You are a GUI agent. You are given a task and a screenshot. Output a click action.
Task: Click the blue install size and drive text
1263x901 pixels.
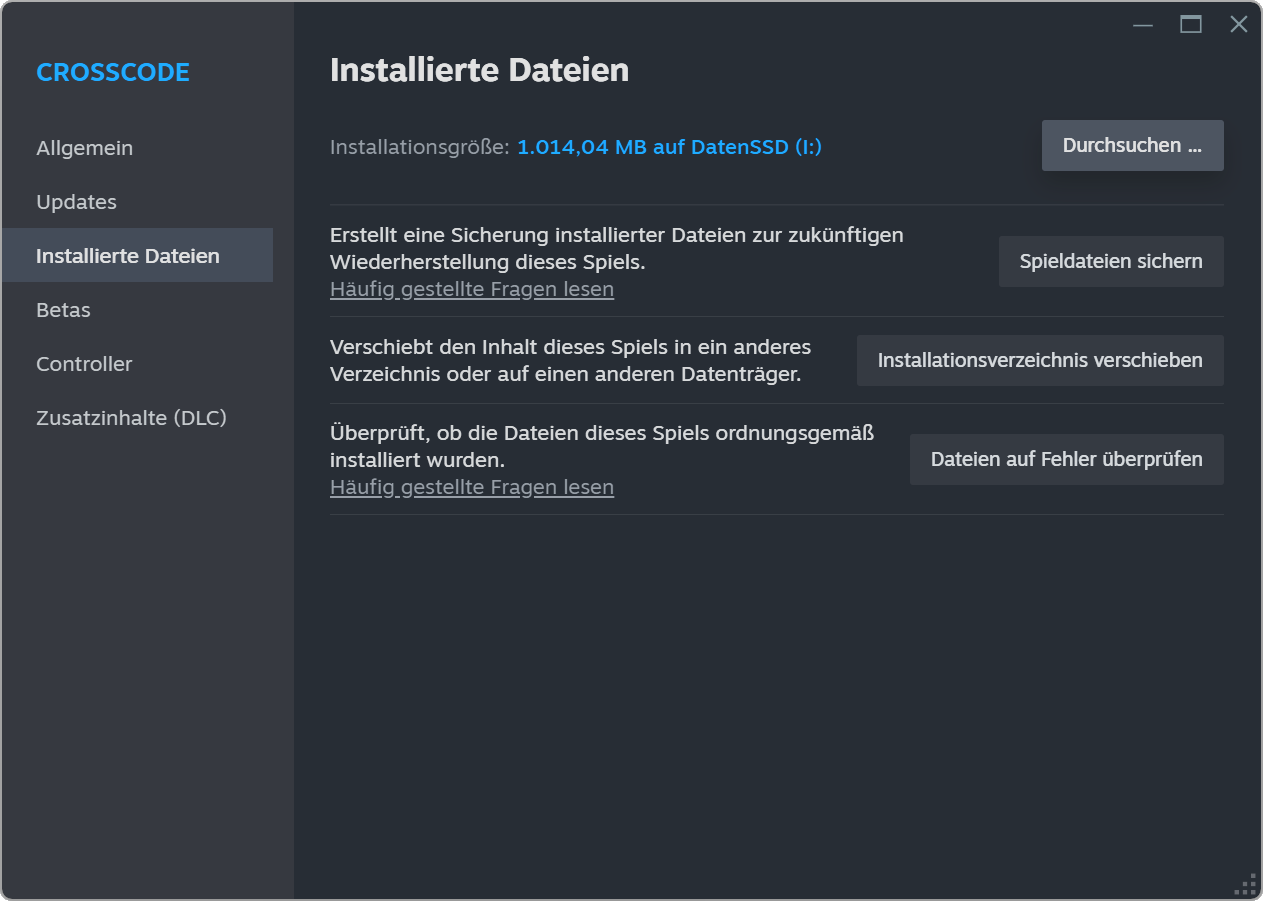[669, 148]
